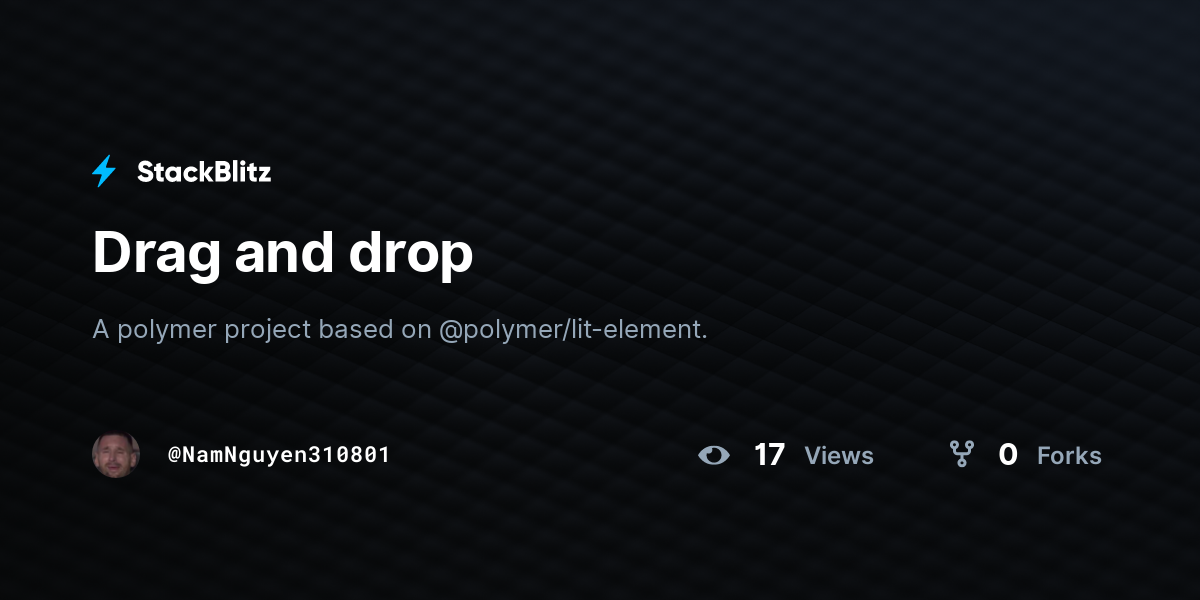The height and width of the screenshot is (600, 1200).
Task: Click the word Drag in the title
Action: click(x=157, y=254)
